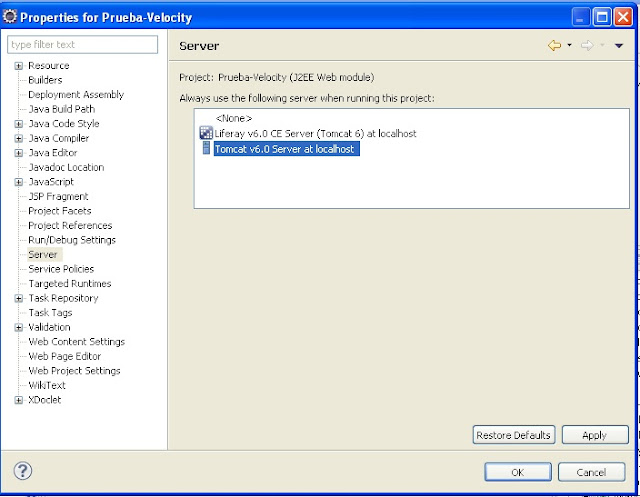Viewport: 640px width, 497px height.
Task: Go to Java Build Path settings
Action: click(x=61, y=109)
